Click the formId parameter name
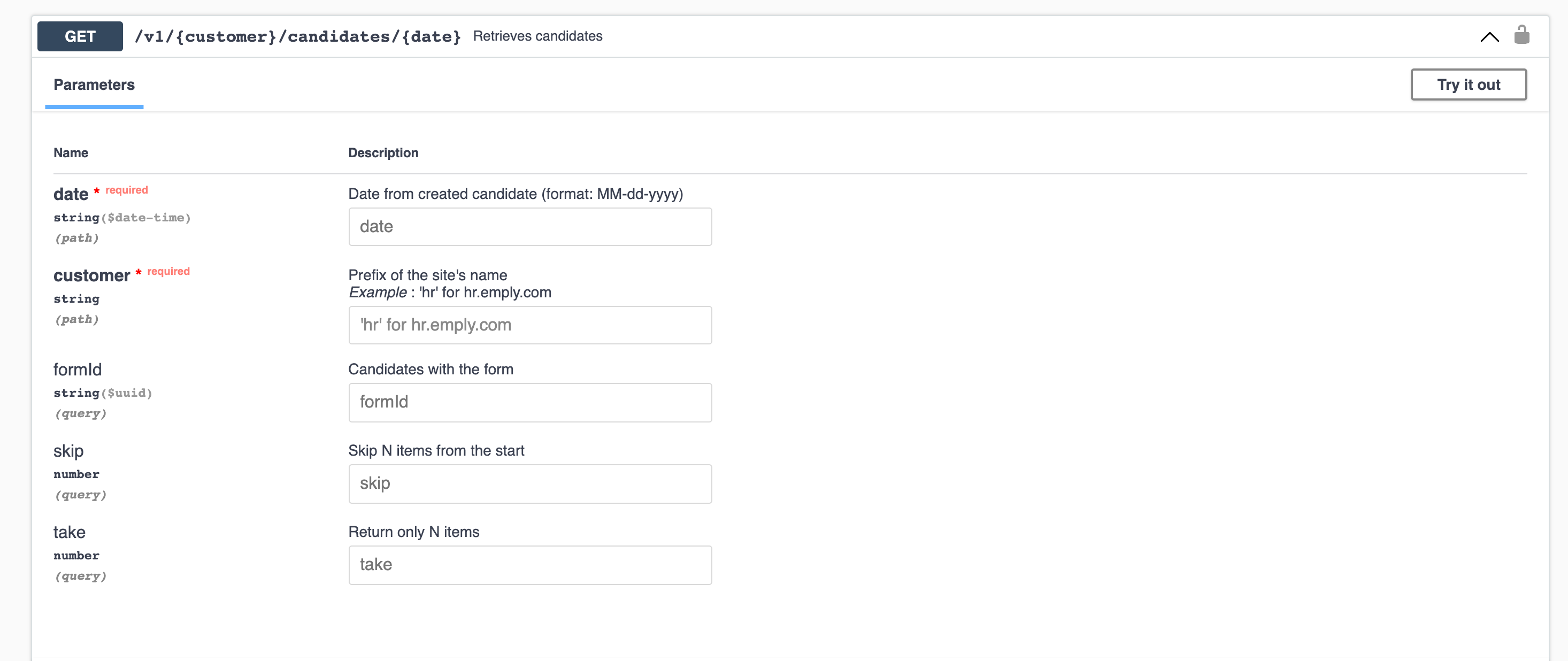 pos(78,370)
